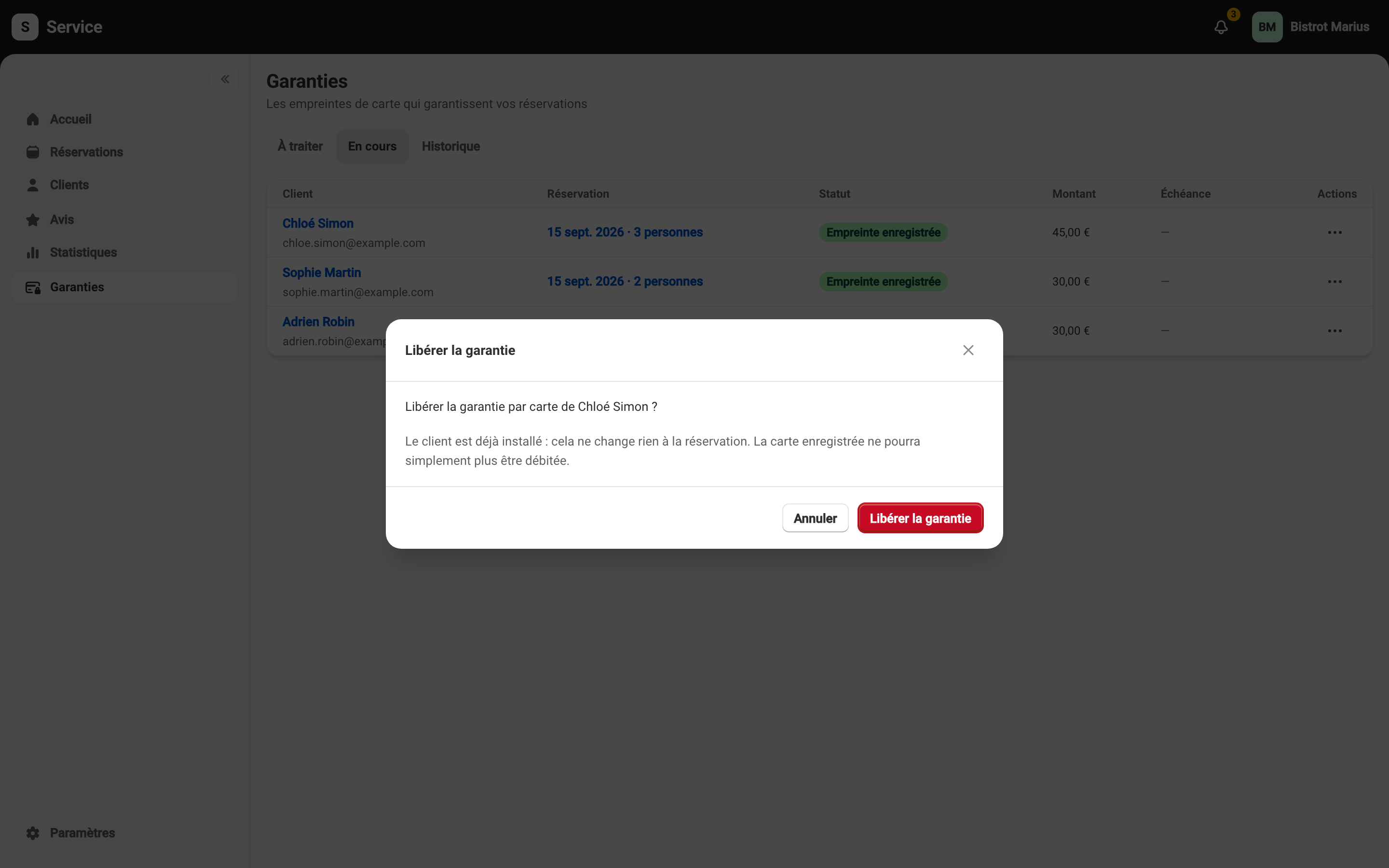Screen dimensions: 1389x868
Task: Click the Avis star icon
Action: point(33,220)
